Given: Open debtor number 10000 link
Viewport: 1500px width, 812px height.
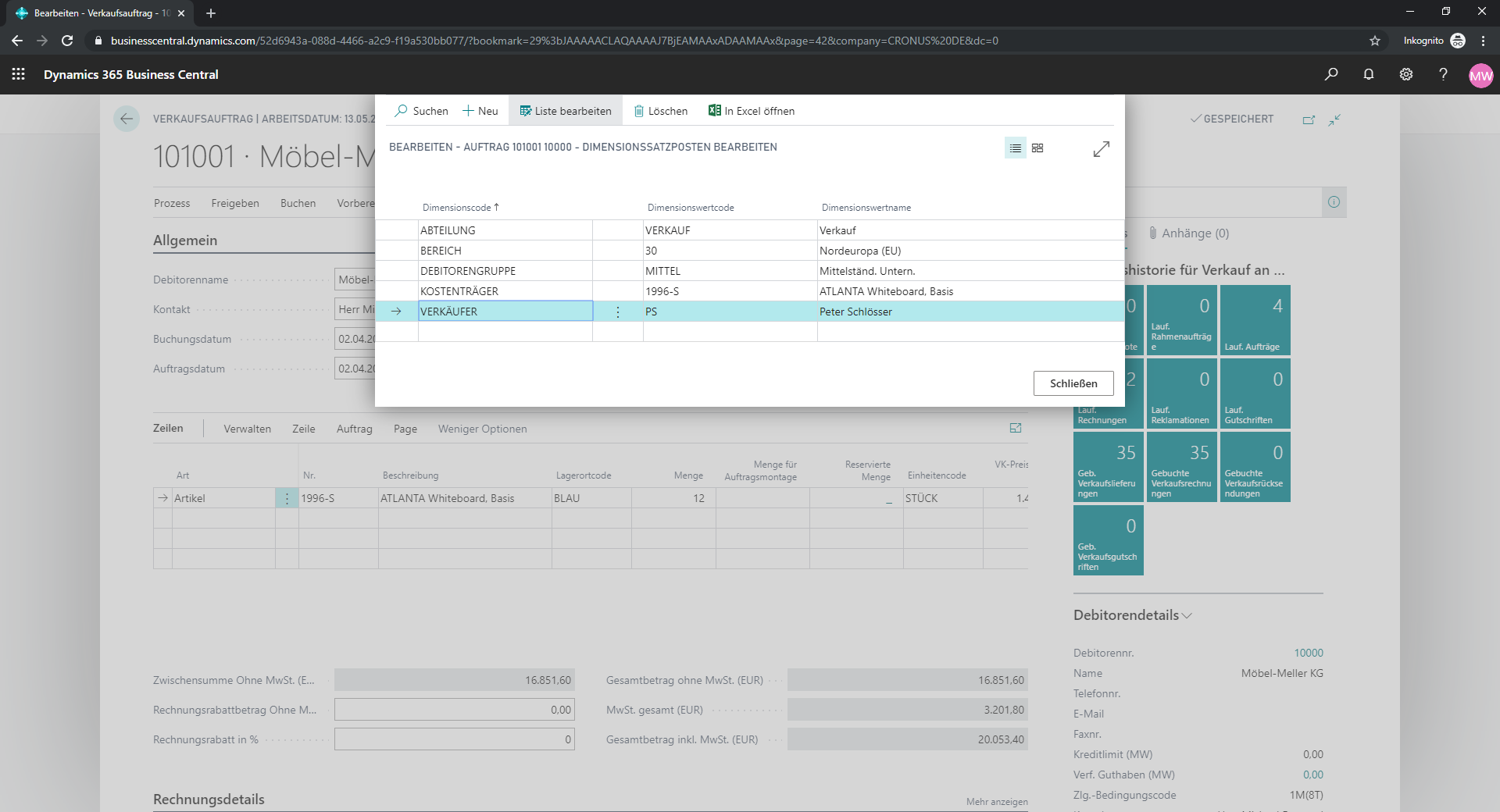Looking at the screenshot, I should [x=1309, y=653].
